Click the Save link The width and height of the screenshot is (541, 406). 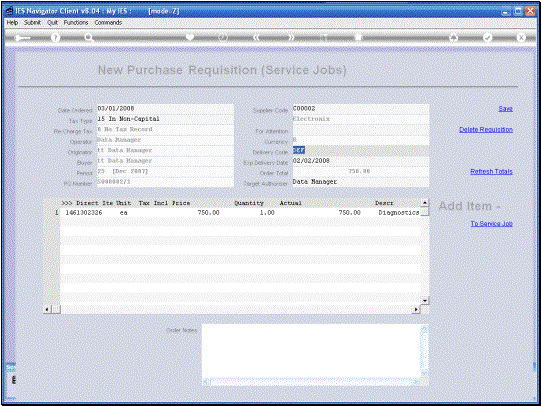point(505,109)
